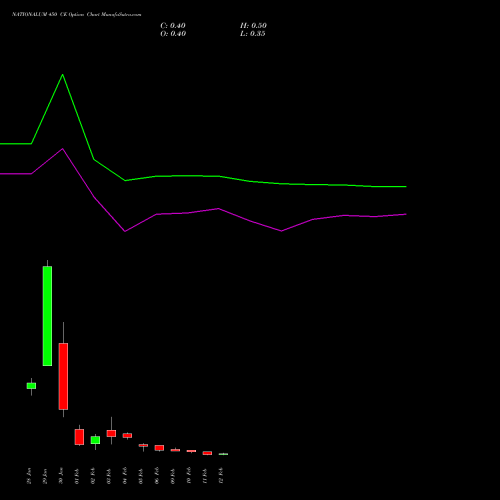Select the large red 30 Jan candlestick

click(x=63, y=376)
